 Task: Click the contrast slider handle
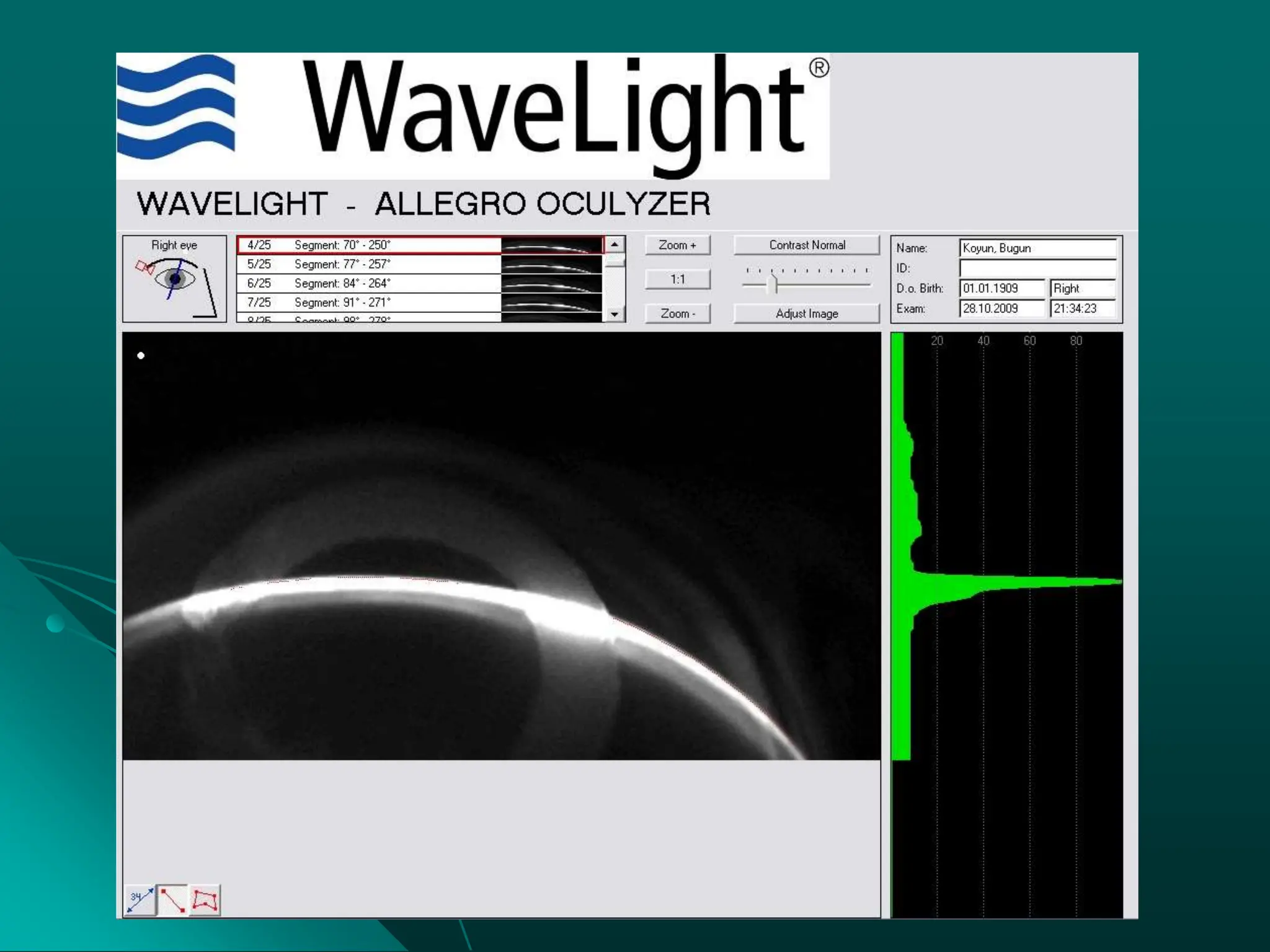pos(772,284)
